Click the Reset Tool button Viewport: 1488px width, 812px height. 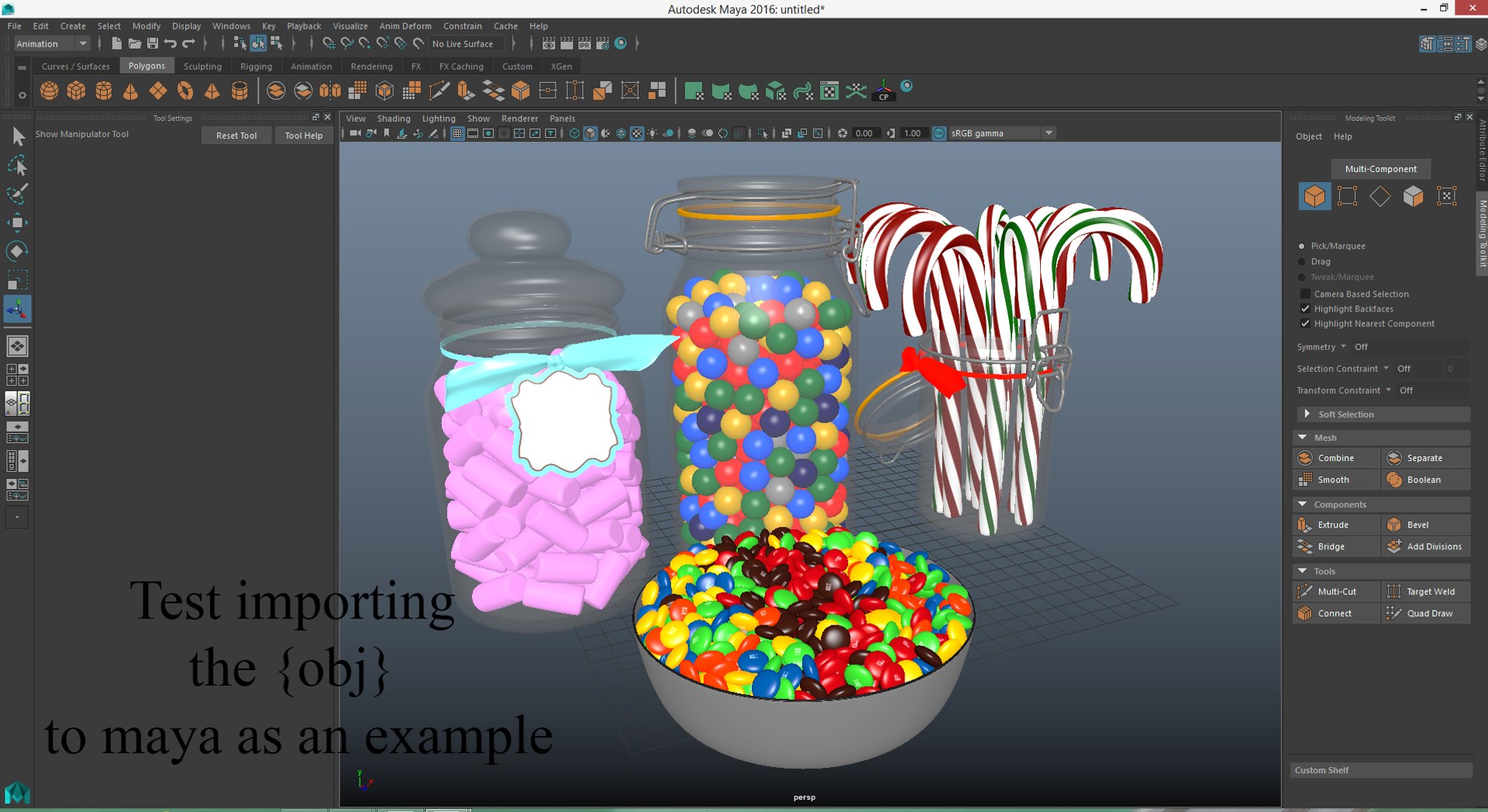[236, 136]
